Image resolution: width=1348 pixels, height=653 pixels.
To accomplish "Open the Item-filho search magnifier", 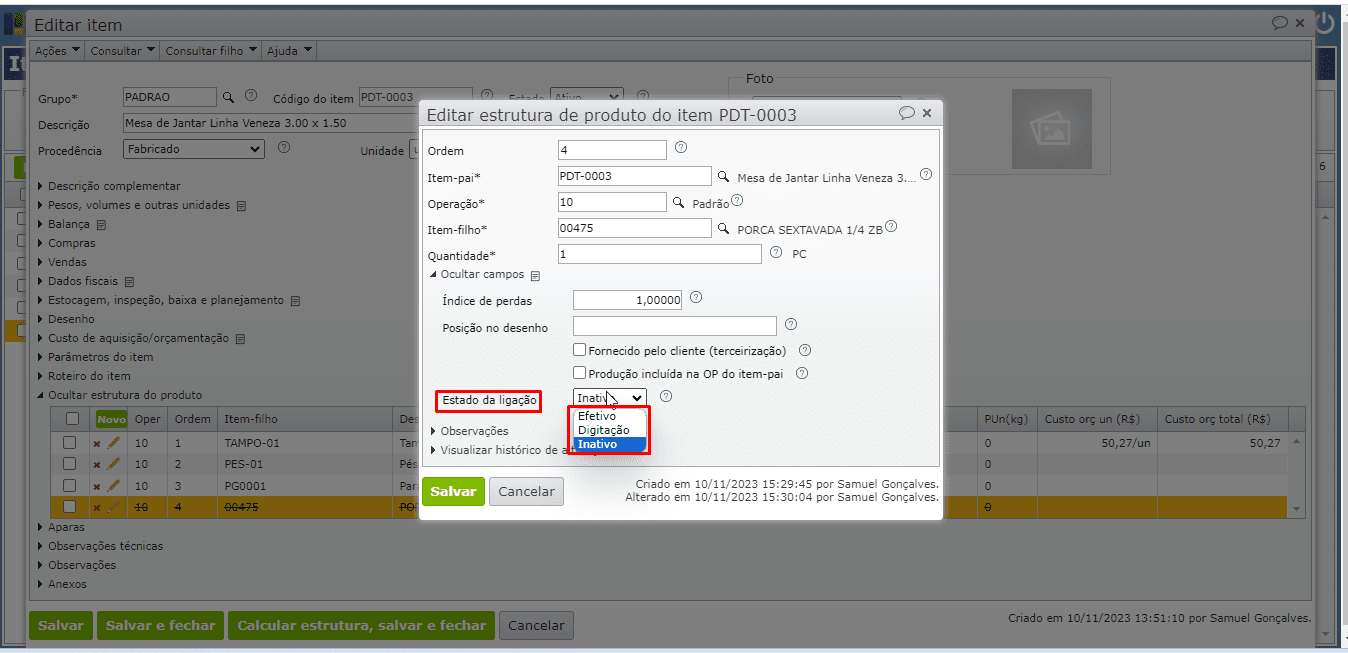I will pos(723,228).
